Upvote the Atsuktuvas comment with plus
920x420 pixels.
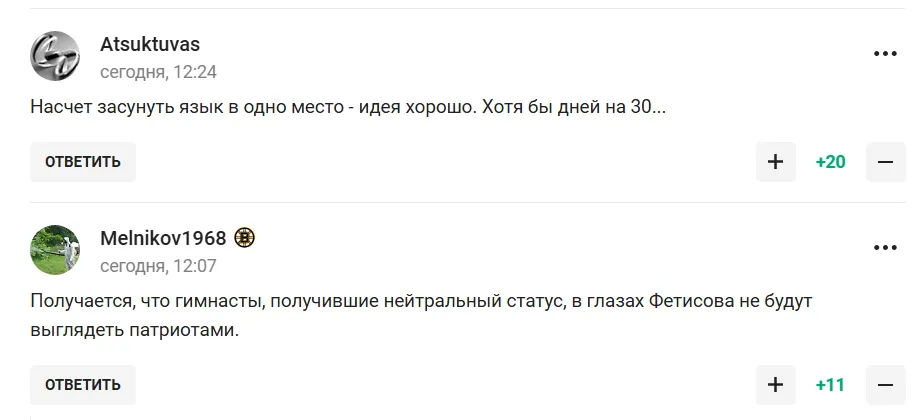(x=775, y=162)
